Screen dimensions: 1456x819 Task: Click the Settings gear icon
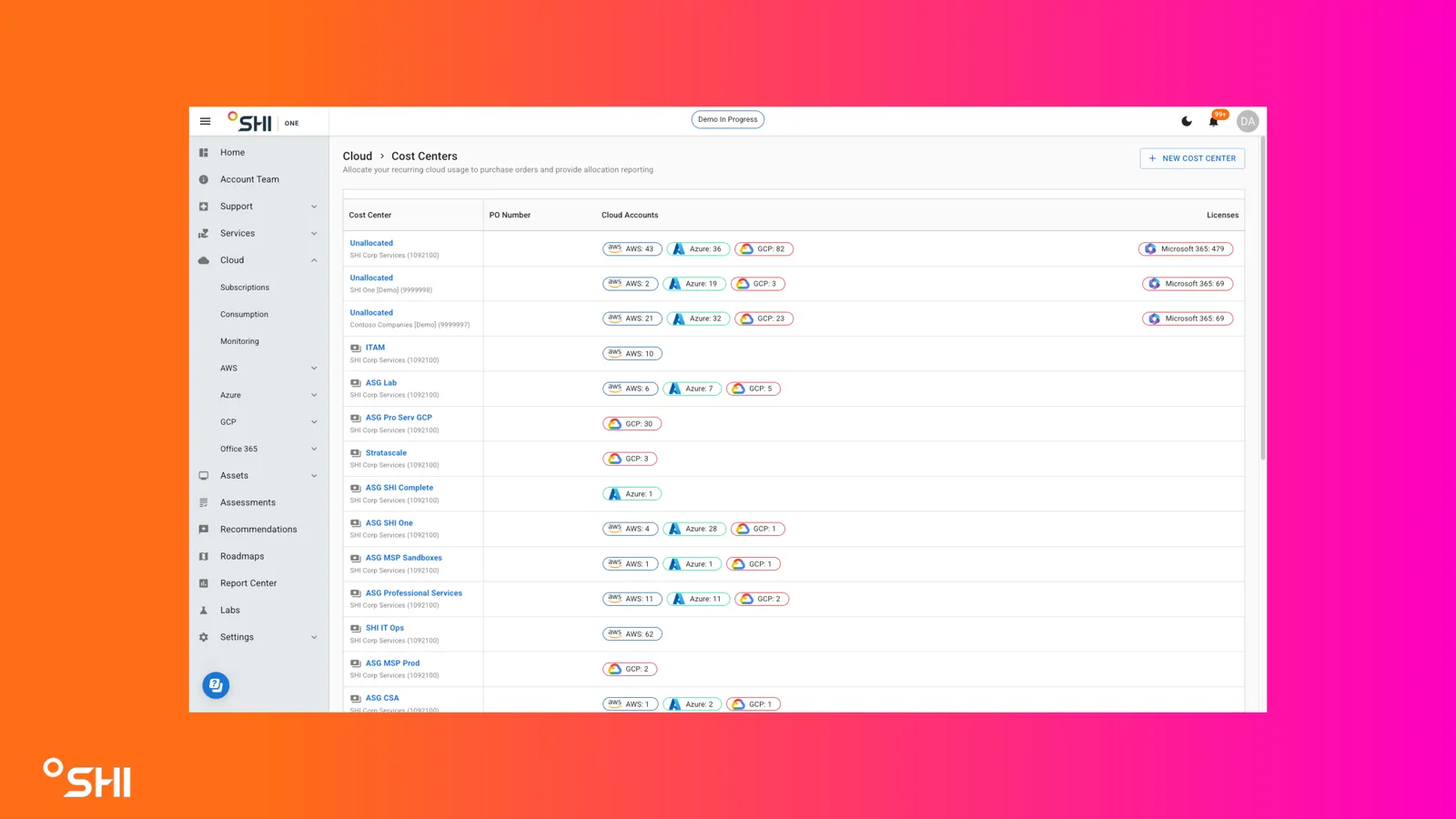[204, 637]
